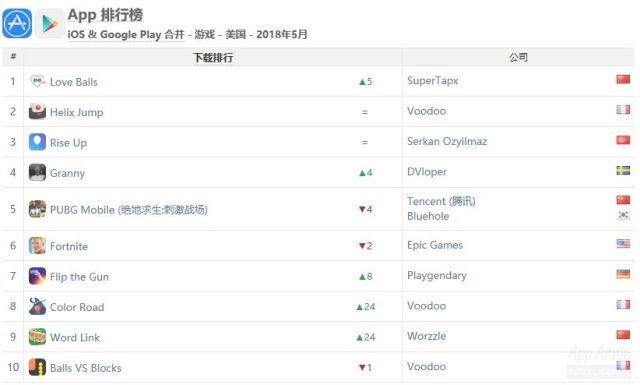
Task: Open the Love Balls app icon
Action: [x=37, y=81]
